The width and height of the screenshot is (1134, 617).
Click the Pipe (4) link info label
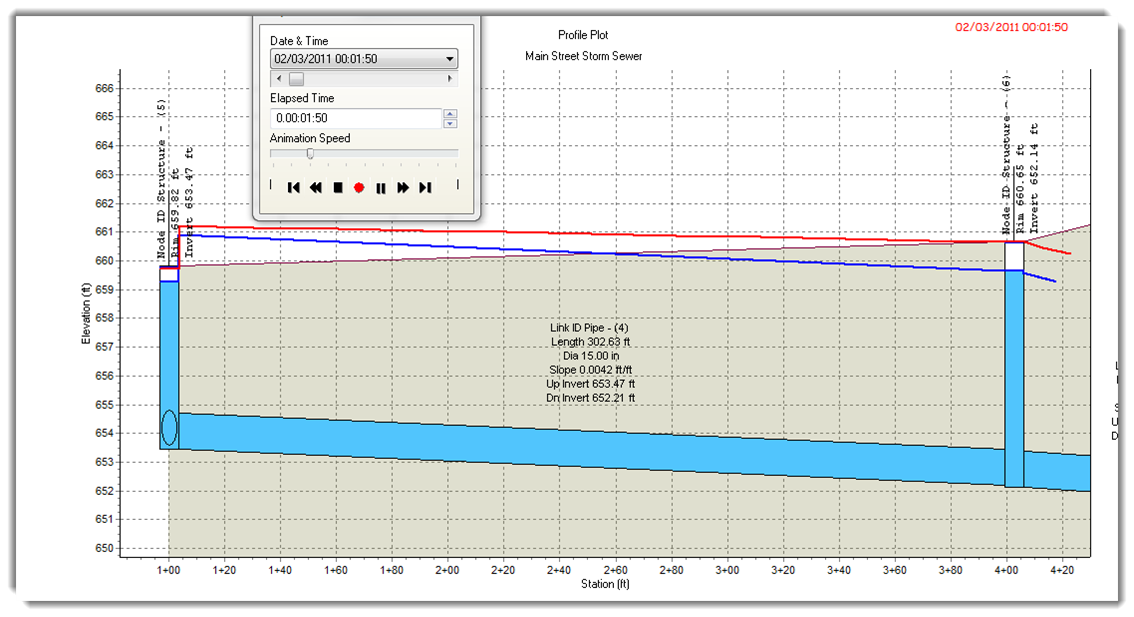591,363
